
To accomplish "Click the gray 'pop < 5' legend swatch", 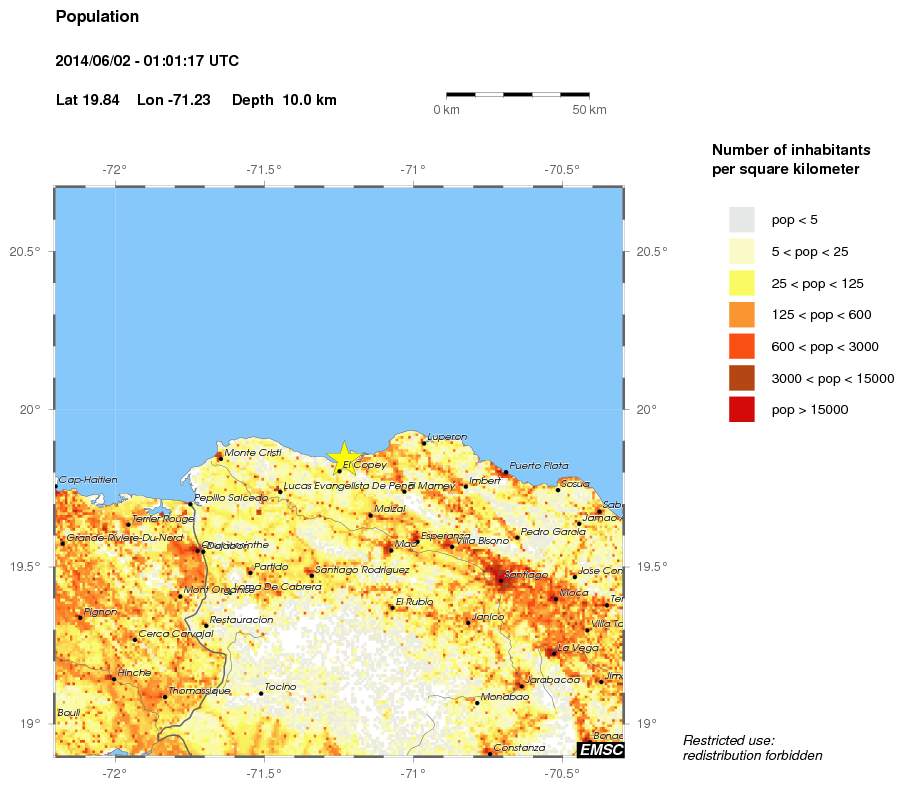I will [x=741, y=218].
